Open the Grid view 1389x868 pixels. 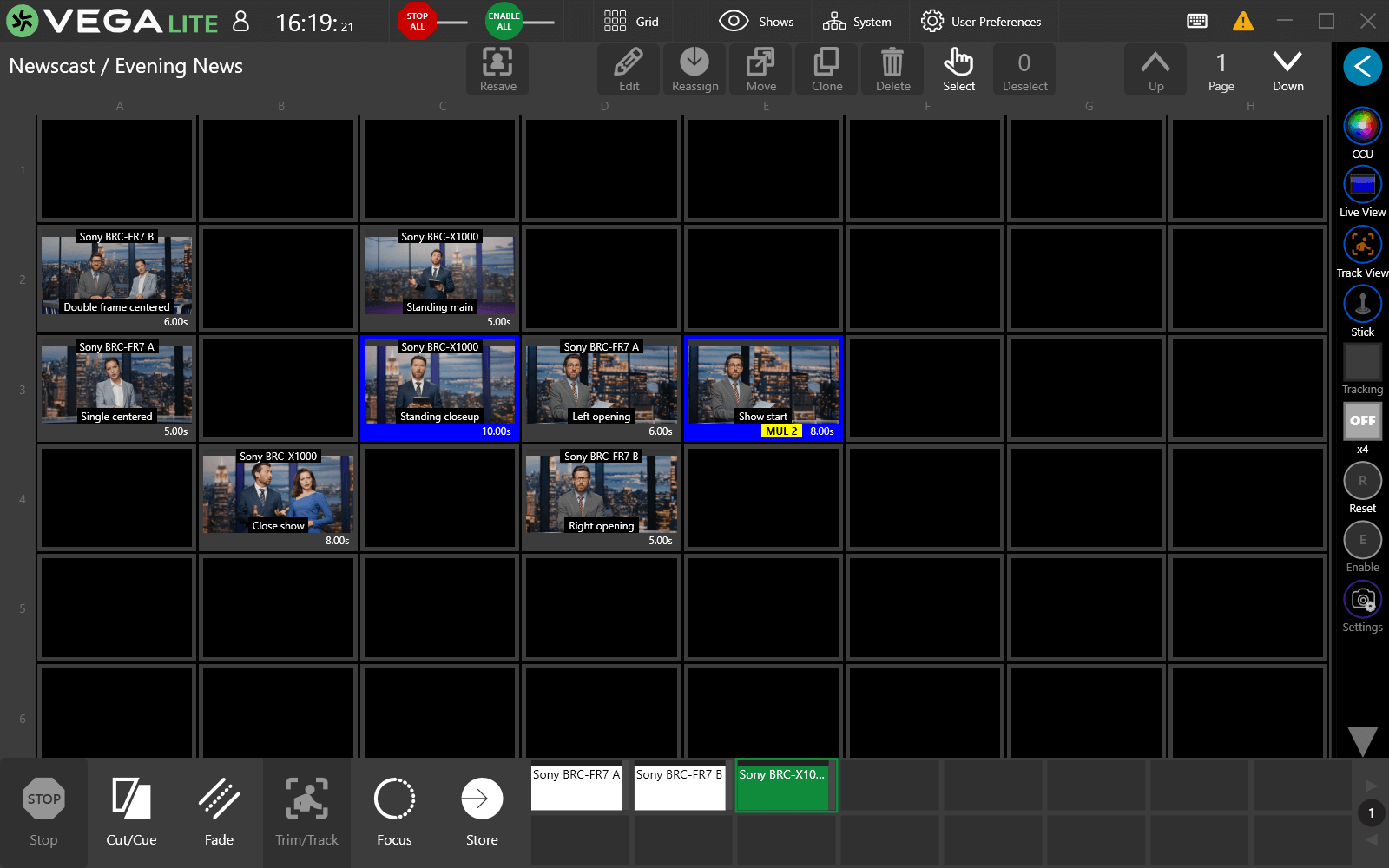(631, 22)
